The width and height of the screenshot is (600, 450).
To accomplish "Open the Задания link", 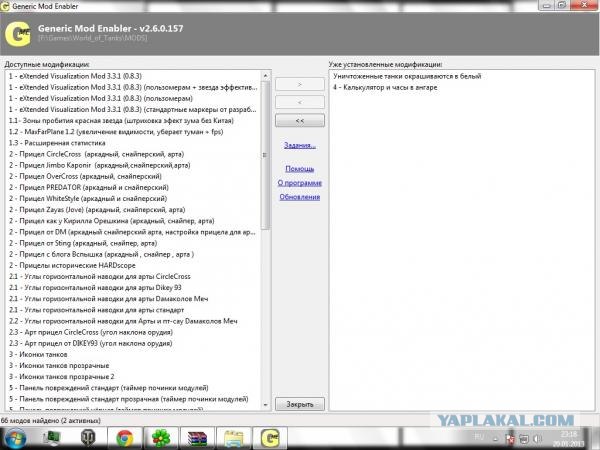I will pyautogui.click(x=300, y=145).
